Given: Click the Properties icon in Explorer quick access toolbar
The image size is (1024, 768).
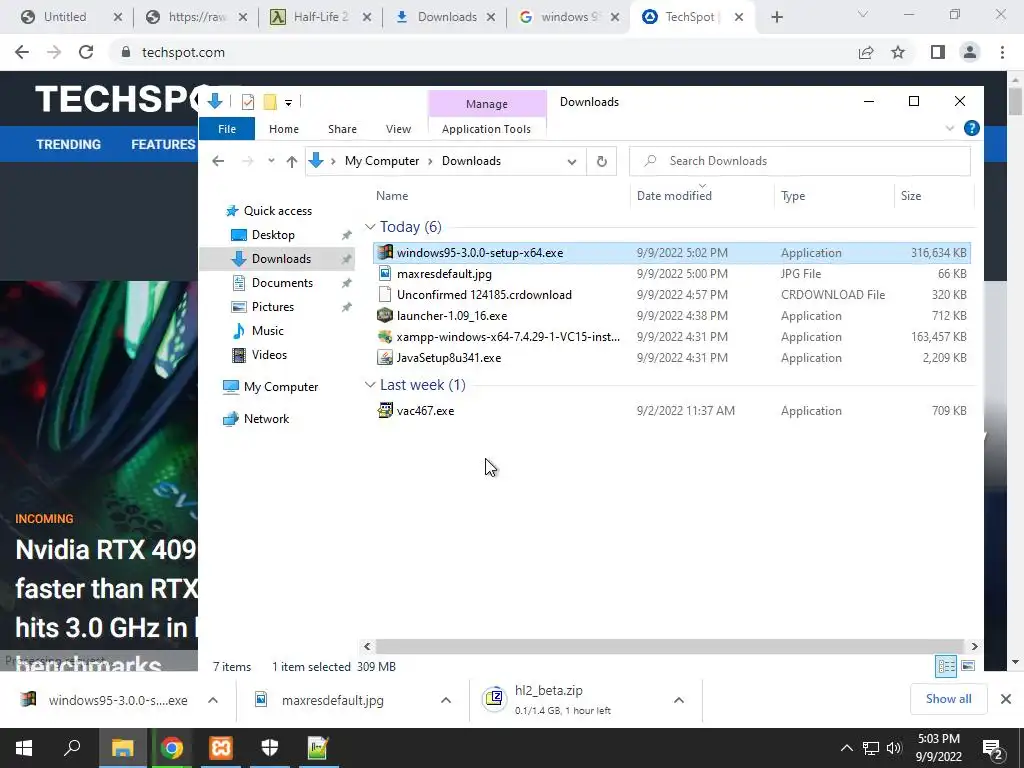Looking at the screenshot, I should (248, 102).
